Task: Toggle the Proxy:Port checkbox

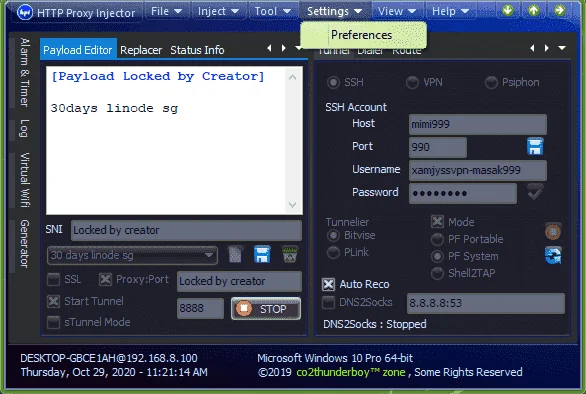Action: [105, 279]
